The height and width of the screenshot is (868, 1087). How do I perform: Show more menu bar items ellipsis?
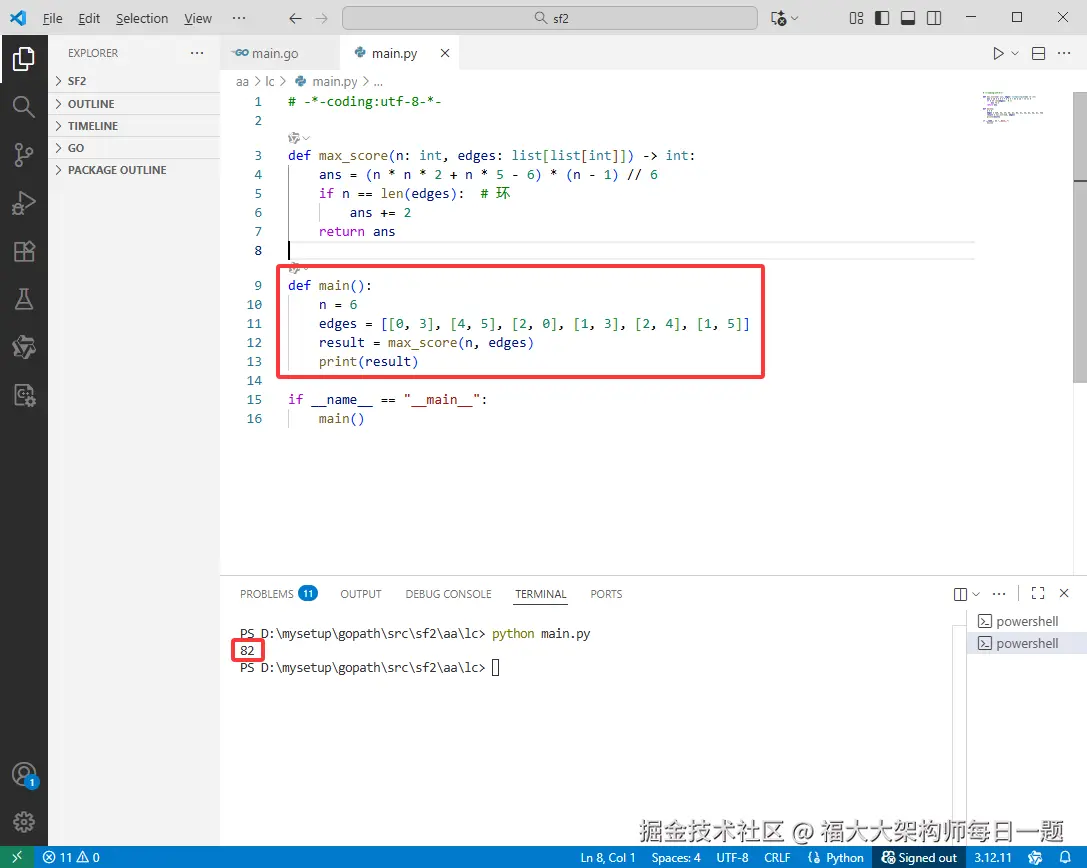coord(239,18)
